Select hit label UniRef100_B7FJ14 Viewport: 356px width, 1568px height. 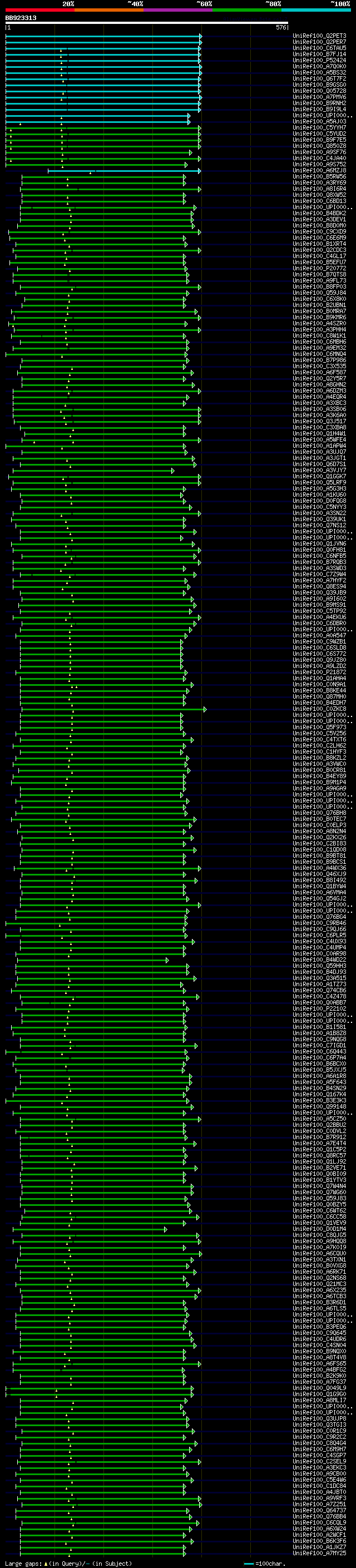pyautogui.click(x=319, y=55)
